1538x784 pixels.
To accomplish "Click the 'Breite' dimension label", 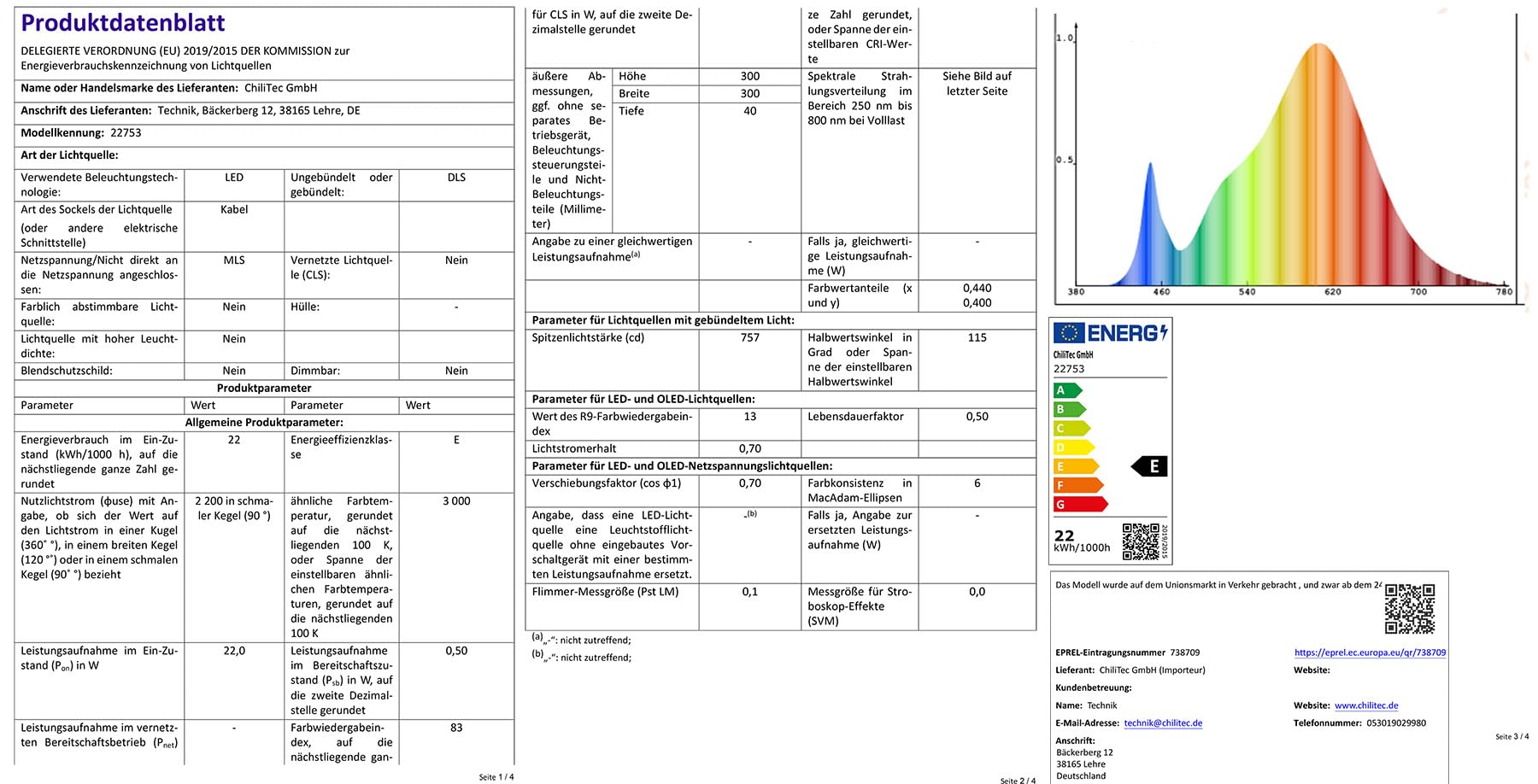I will click(634, 94).
